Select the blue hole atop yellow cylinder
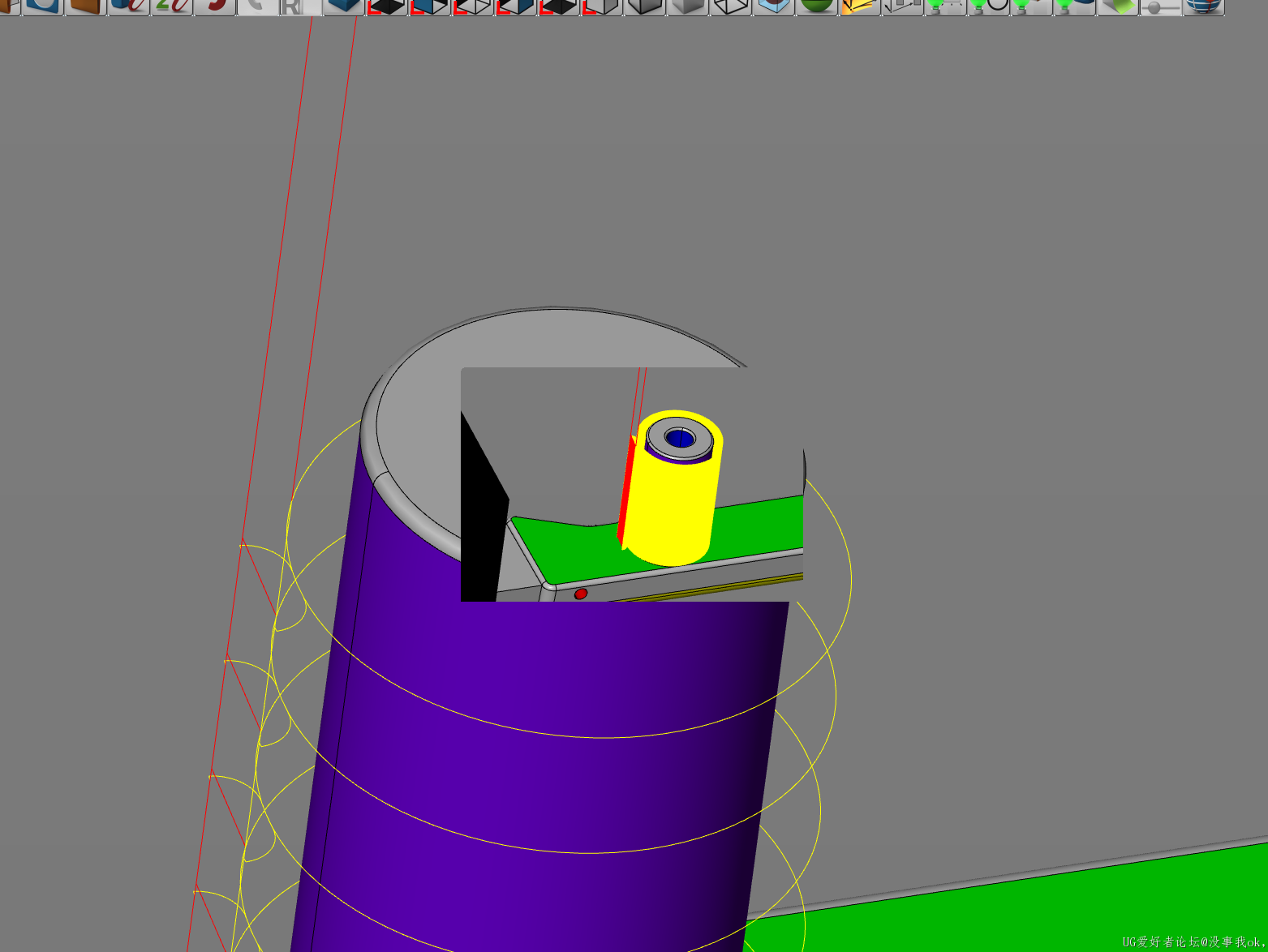This screenshot has height=952, width=1268. tap(680, 438)
